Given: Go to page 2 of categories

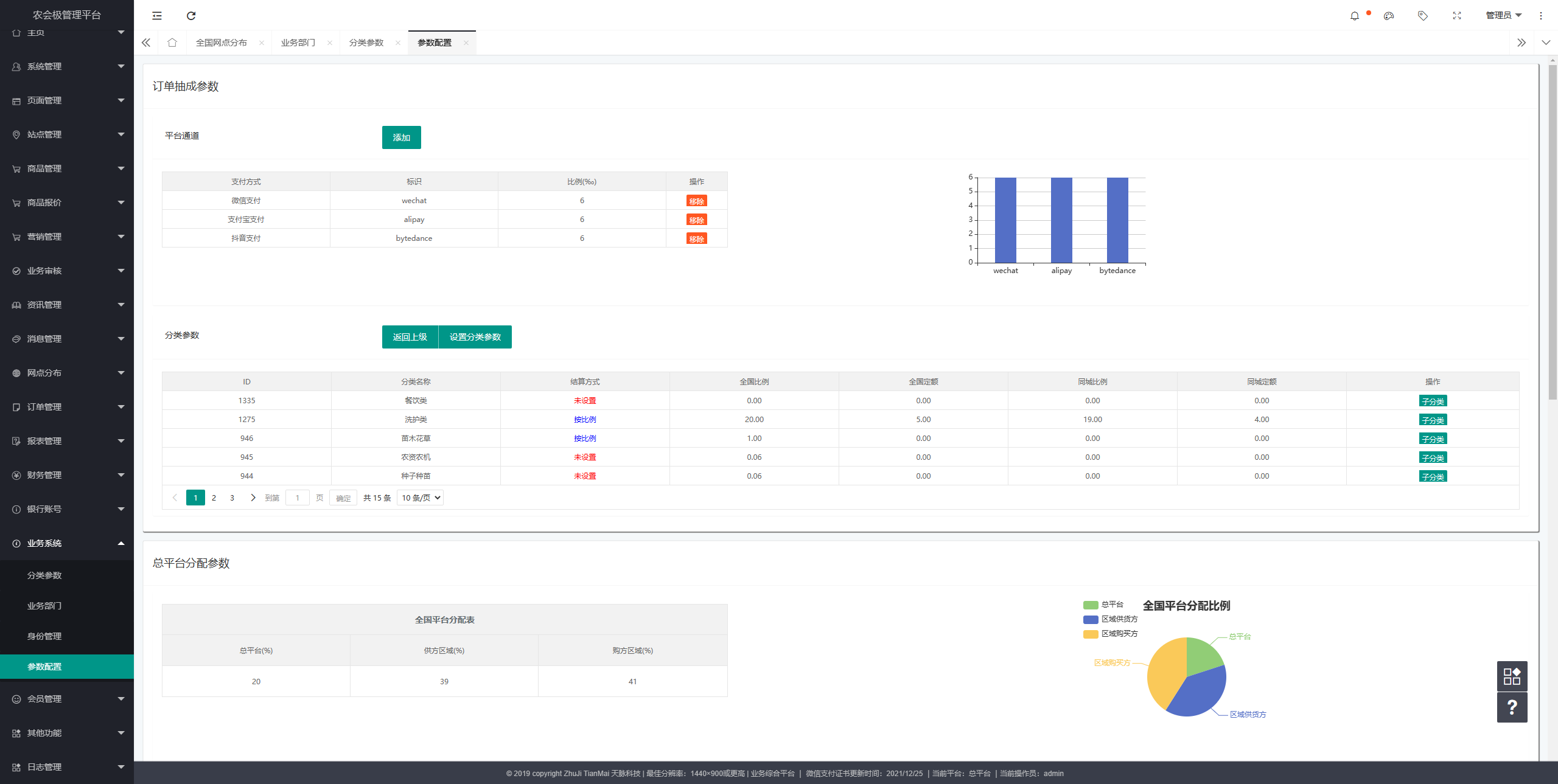Looking at the screenshot, I should coord(214,498).
